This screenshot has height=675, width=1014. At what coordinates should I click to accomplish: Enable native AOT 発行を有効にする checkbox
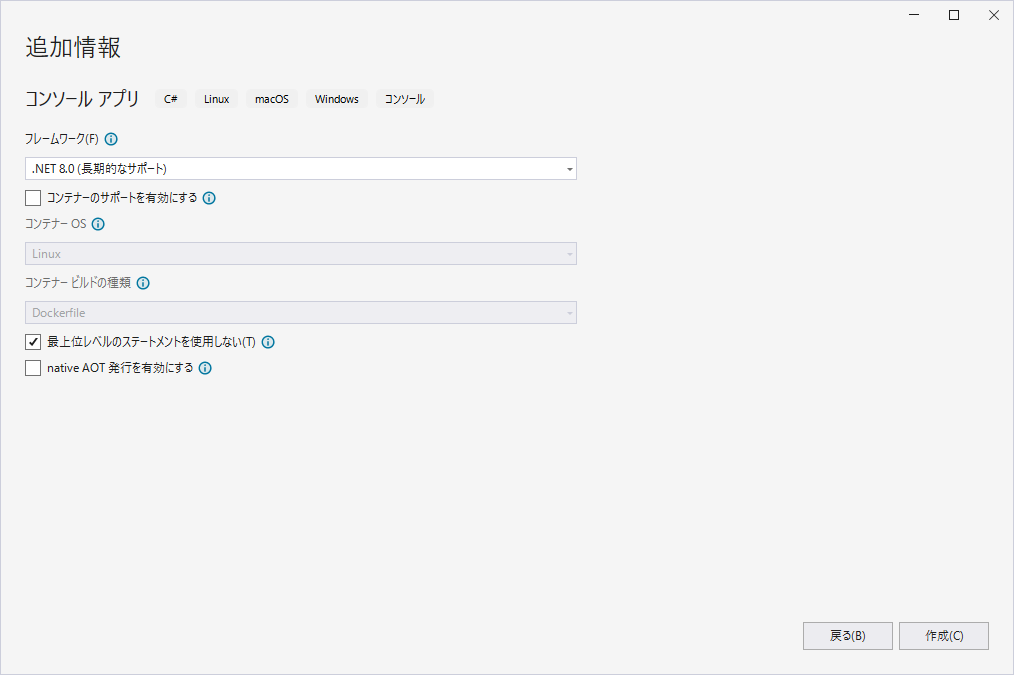tap(33, 368)
